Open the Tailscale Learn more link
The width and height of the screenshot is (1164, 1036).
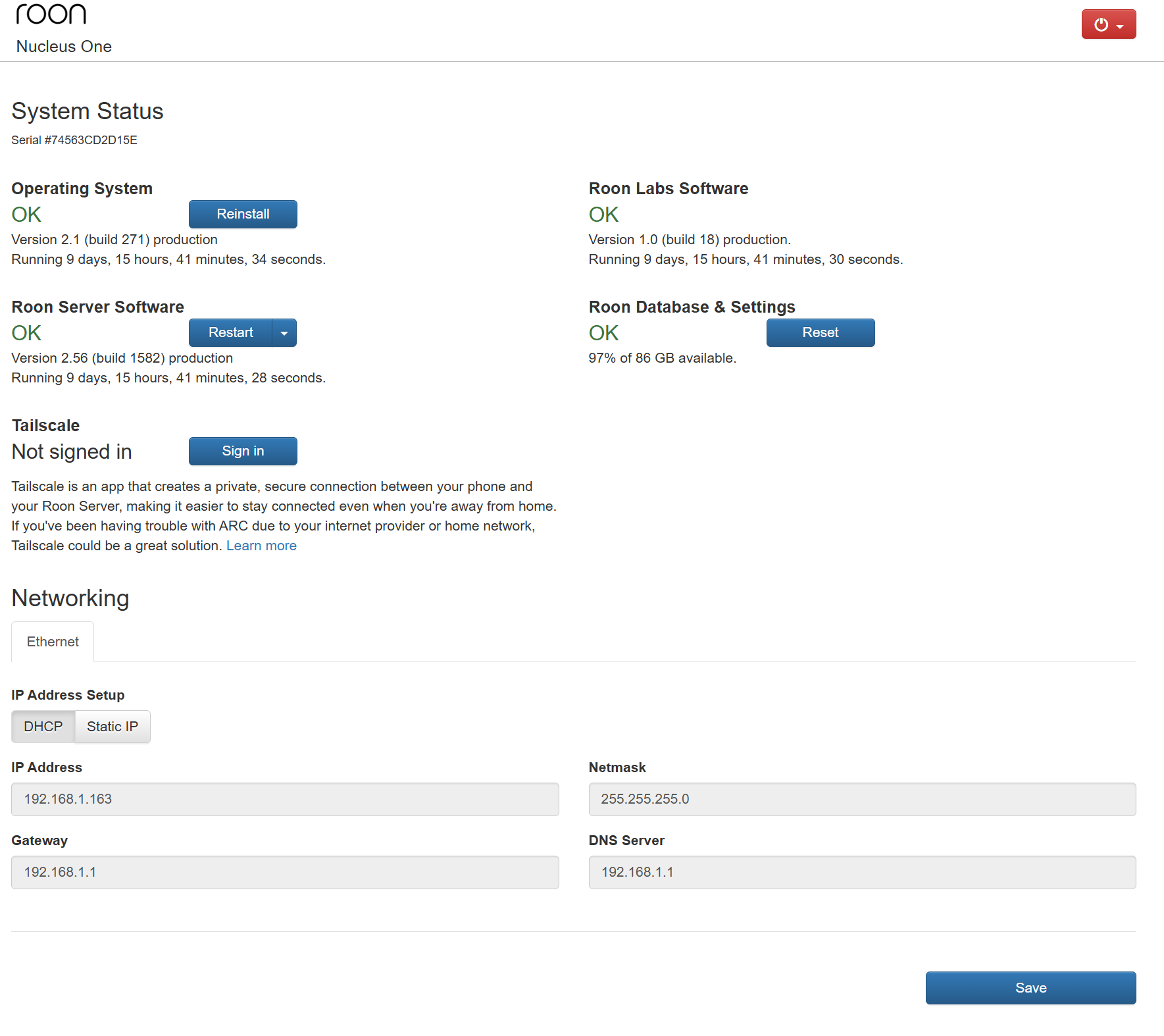click(x=261, y=546)
